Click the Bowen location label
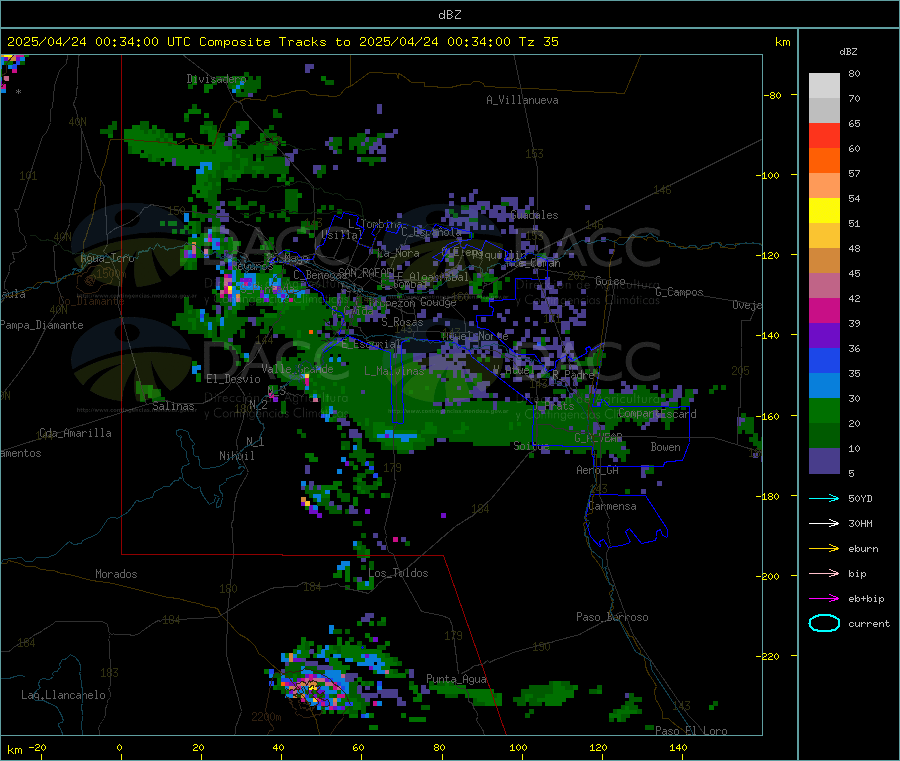The width and height of the screenshot is (900, 761). 665,447
